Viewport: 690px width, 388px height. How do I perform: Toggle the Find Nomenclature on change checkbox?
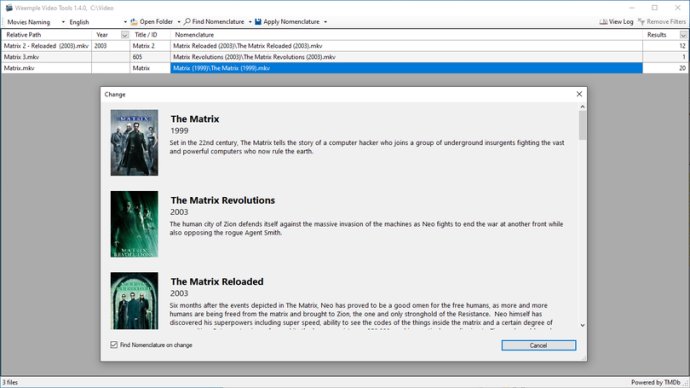[114, 345]
